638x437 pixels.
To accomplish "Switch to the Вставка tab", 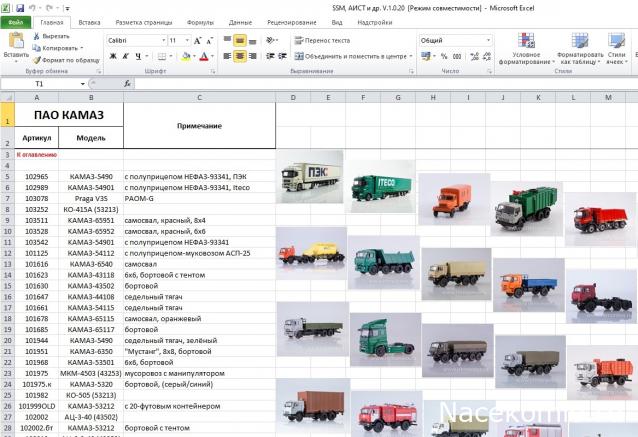I will pyautogui.click(x=89, y=22).
